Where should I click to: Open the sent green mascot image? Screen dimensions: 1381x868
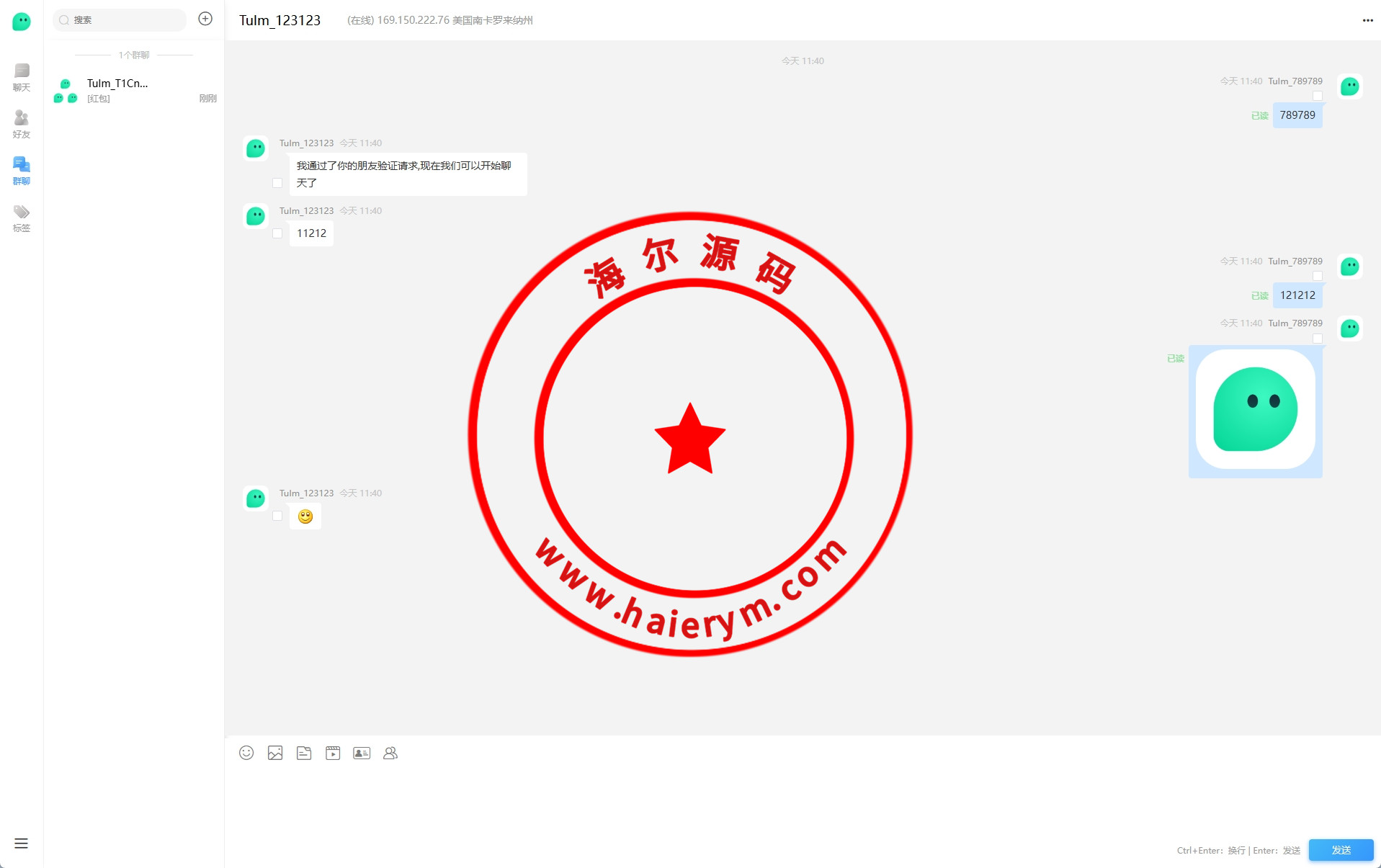pyautogui.click(x=1255, y=410)
